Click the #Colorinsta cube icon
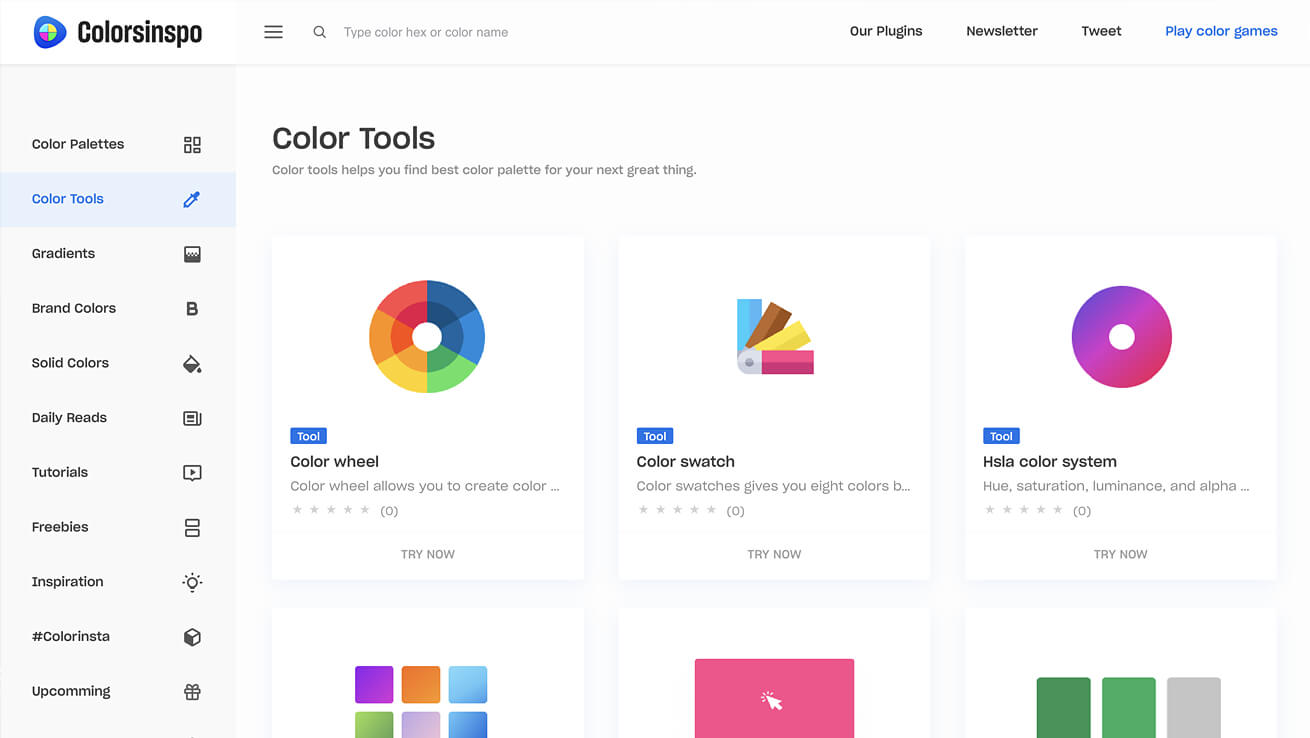Image resolution: width=1310 pixels, height=738 pixels. point(192,637)
